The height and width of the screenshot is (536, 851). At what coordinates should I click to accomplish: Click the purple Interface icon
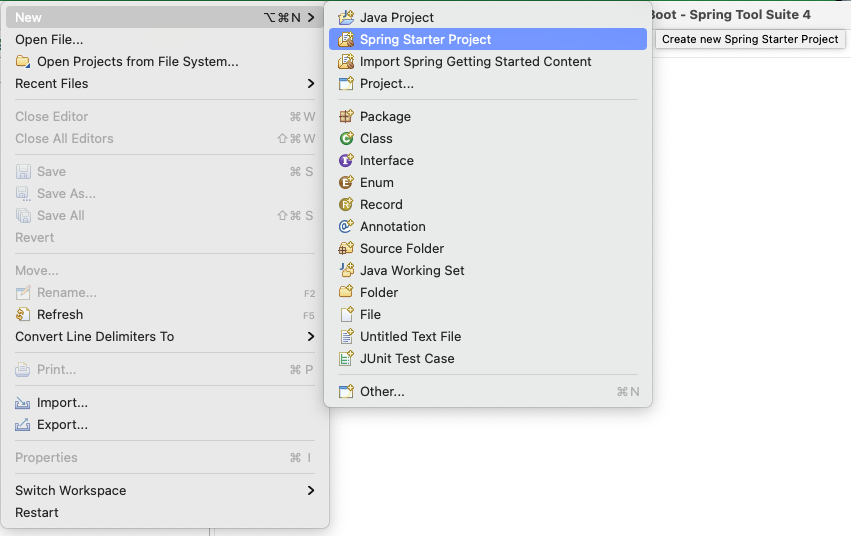click(x=346, y=160)
